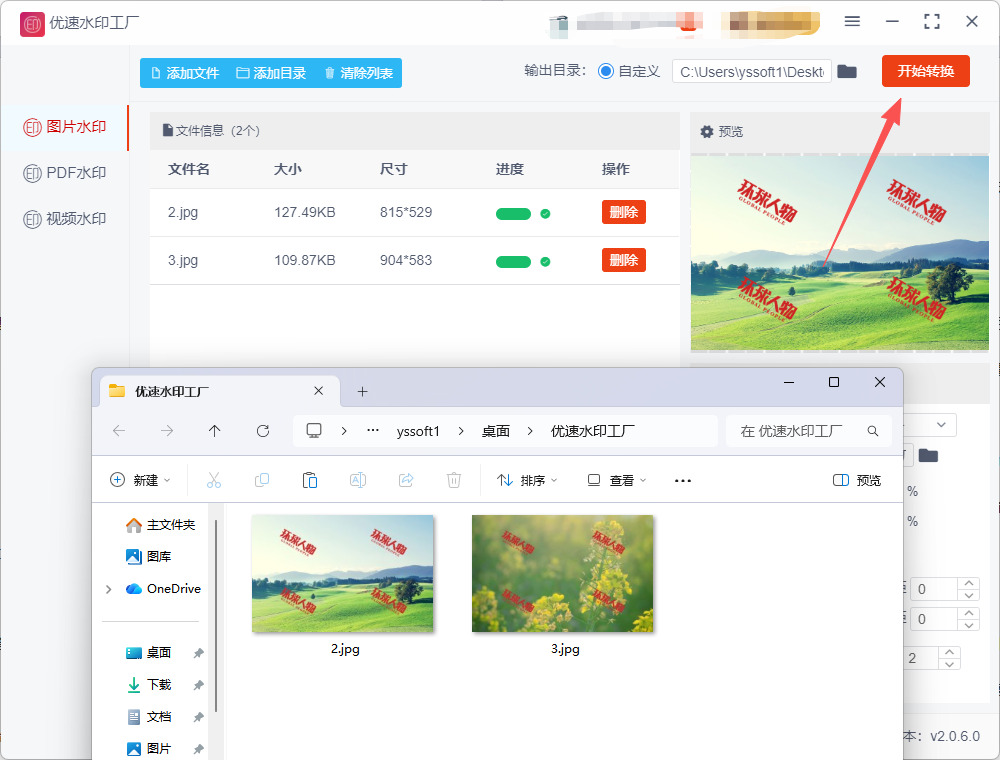This screenshot has width=1000, height=760.
Task: Toggle the 预览 preview pane in Explorer
Action: (x=857, y=480)
